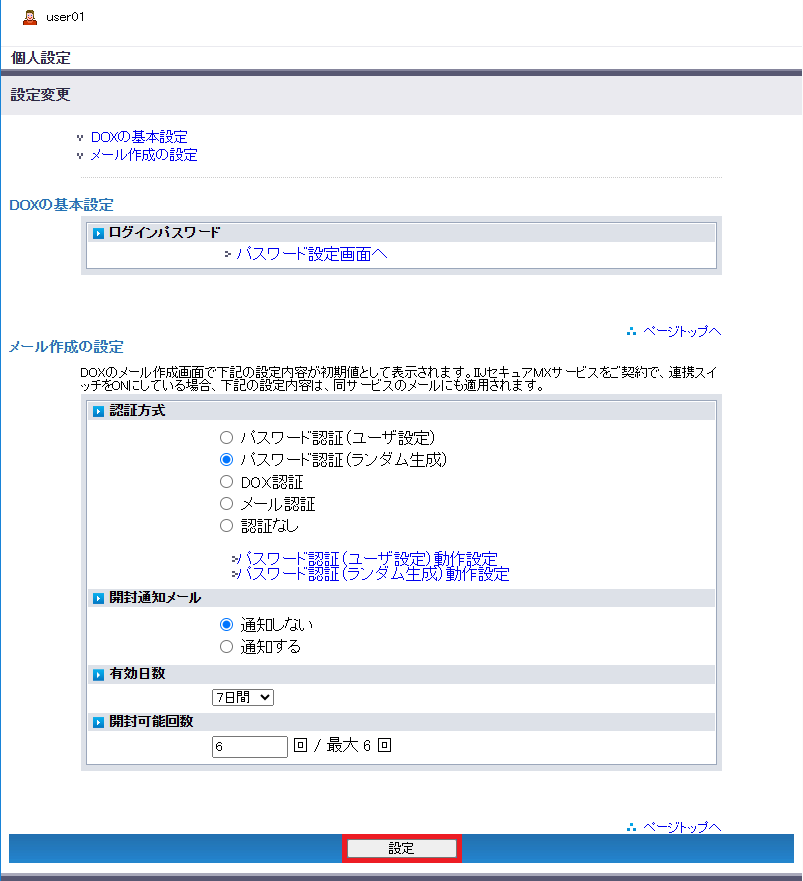Choose the メール認証 radio button
Viewport: 803px width, 881px height.
click(226, 504)
